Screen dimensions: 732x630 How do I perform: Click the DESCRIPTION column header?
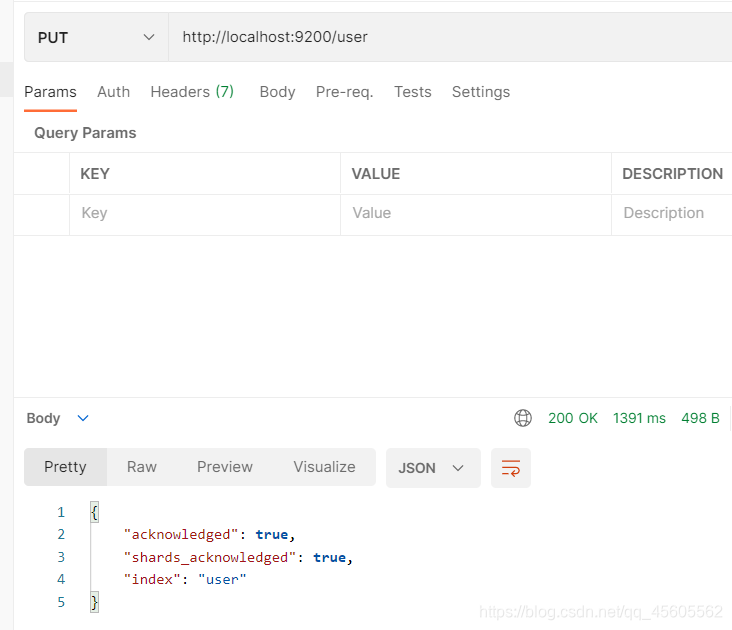point(673,174)
